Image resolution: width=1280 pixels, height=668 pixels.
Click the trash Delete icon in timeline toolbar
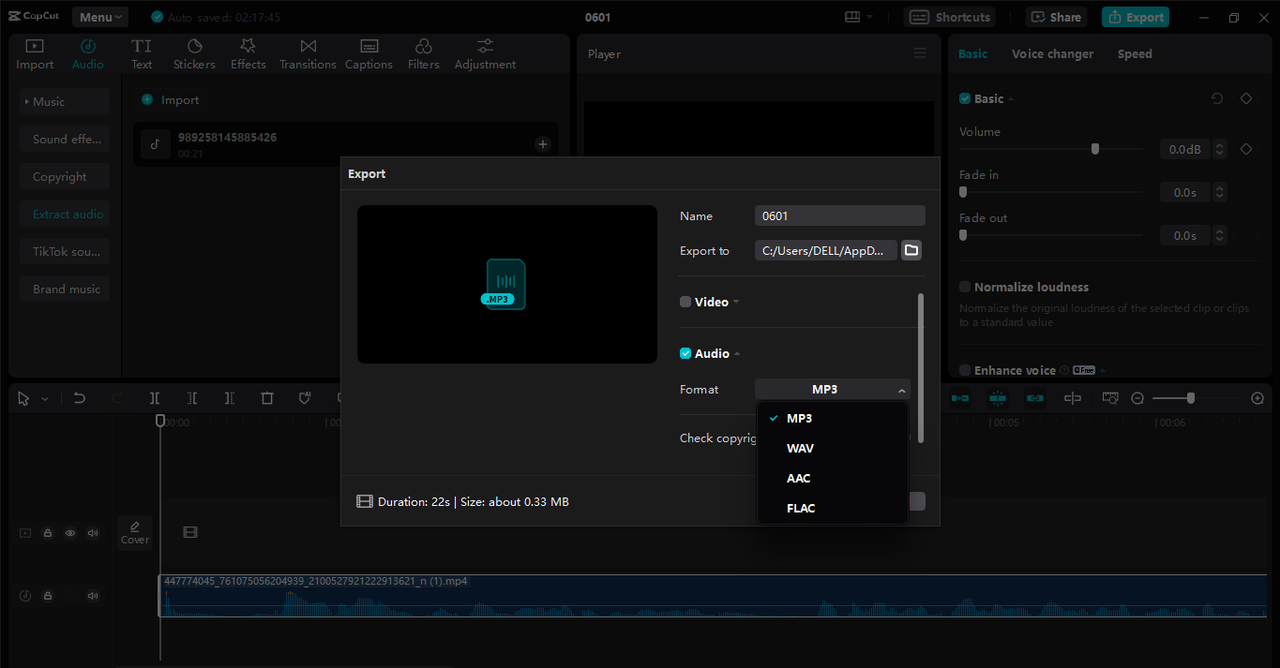coord(267,398)
